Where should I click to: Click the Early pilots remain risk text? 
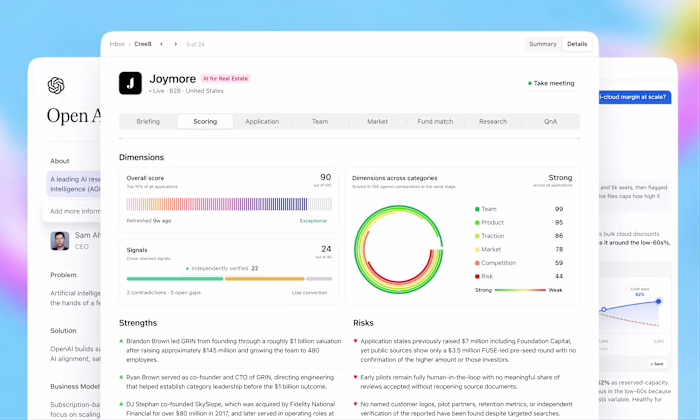click(460, 382)
